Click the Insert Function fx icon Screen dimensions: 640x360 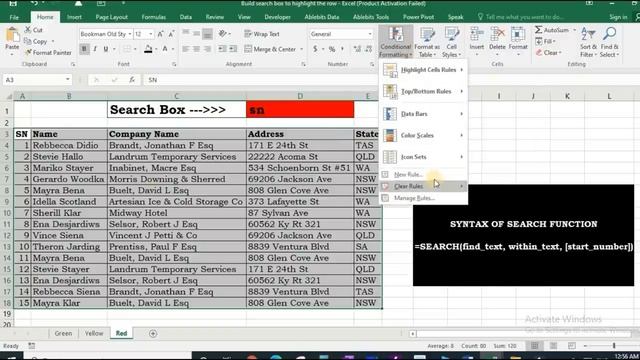(132, 80)
